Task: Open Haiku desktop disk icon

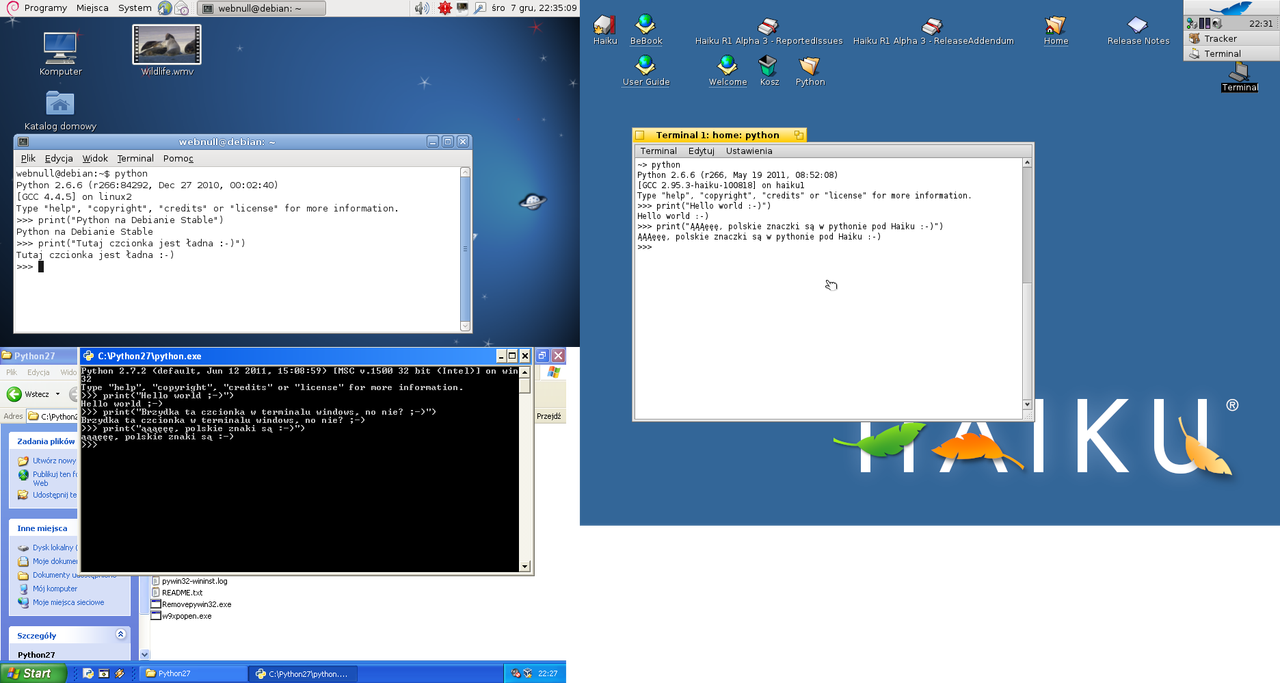Action: pos(605,30)
